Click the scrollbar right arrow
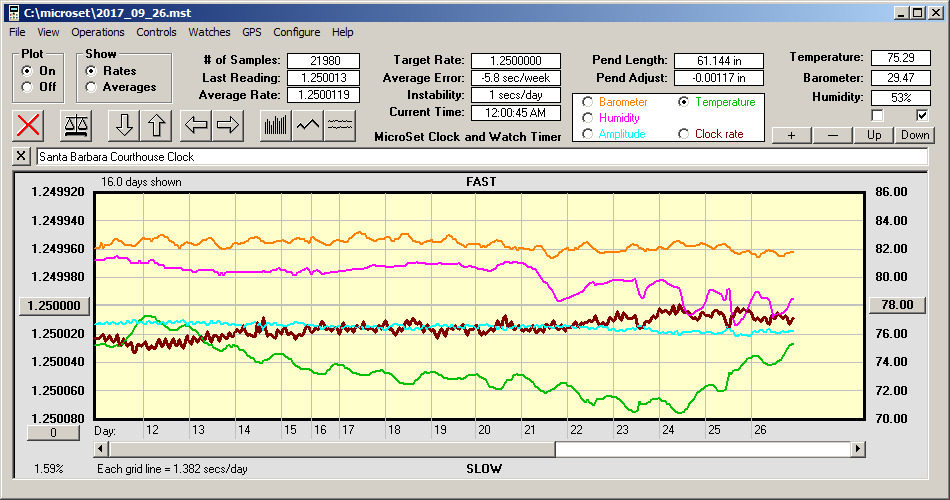 pyautogui.click(x=857, y=449)
